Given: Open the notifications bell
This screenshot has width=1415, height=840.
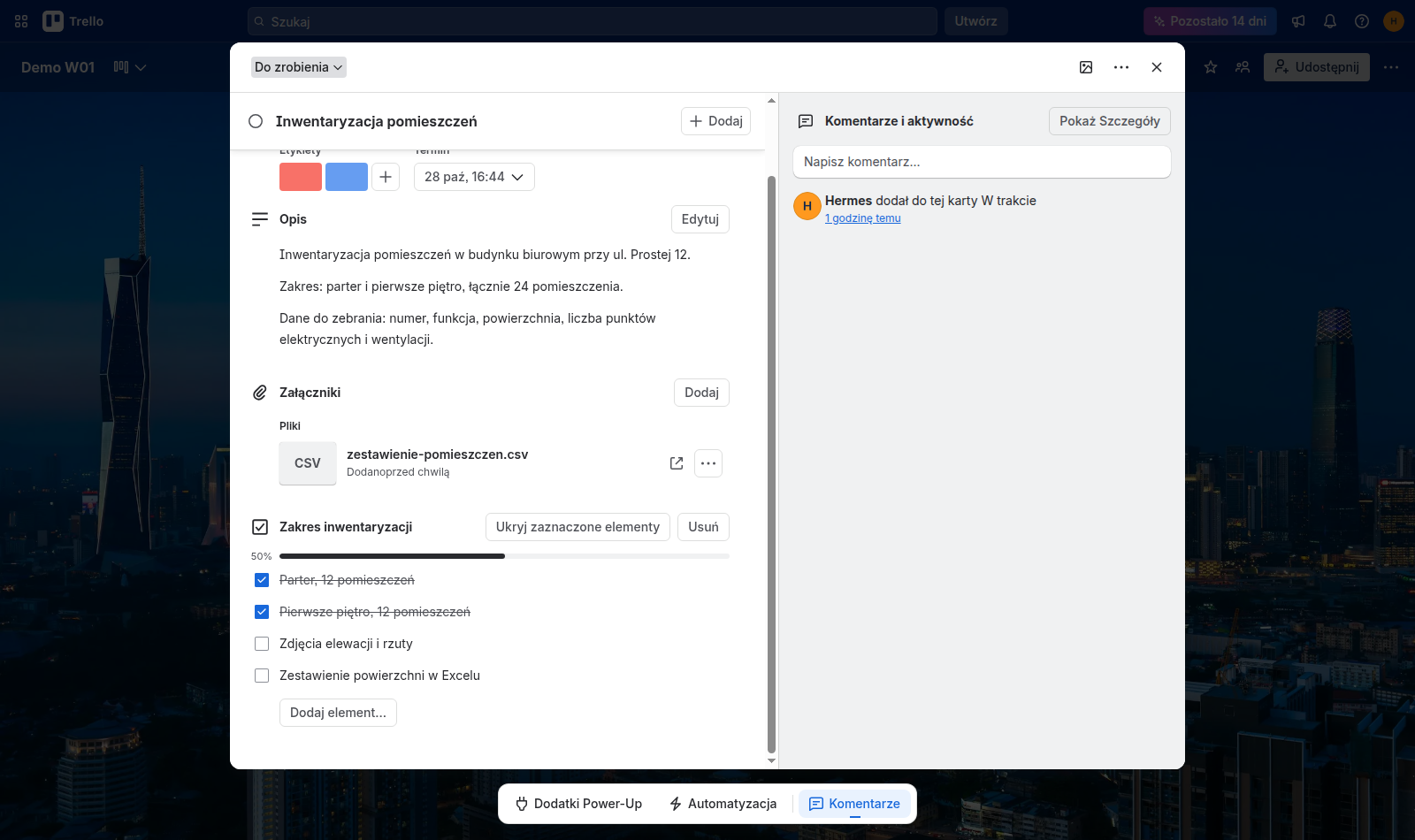Looking at the screenshot, I should pyautogui.click(x=1330, y=21).
